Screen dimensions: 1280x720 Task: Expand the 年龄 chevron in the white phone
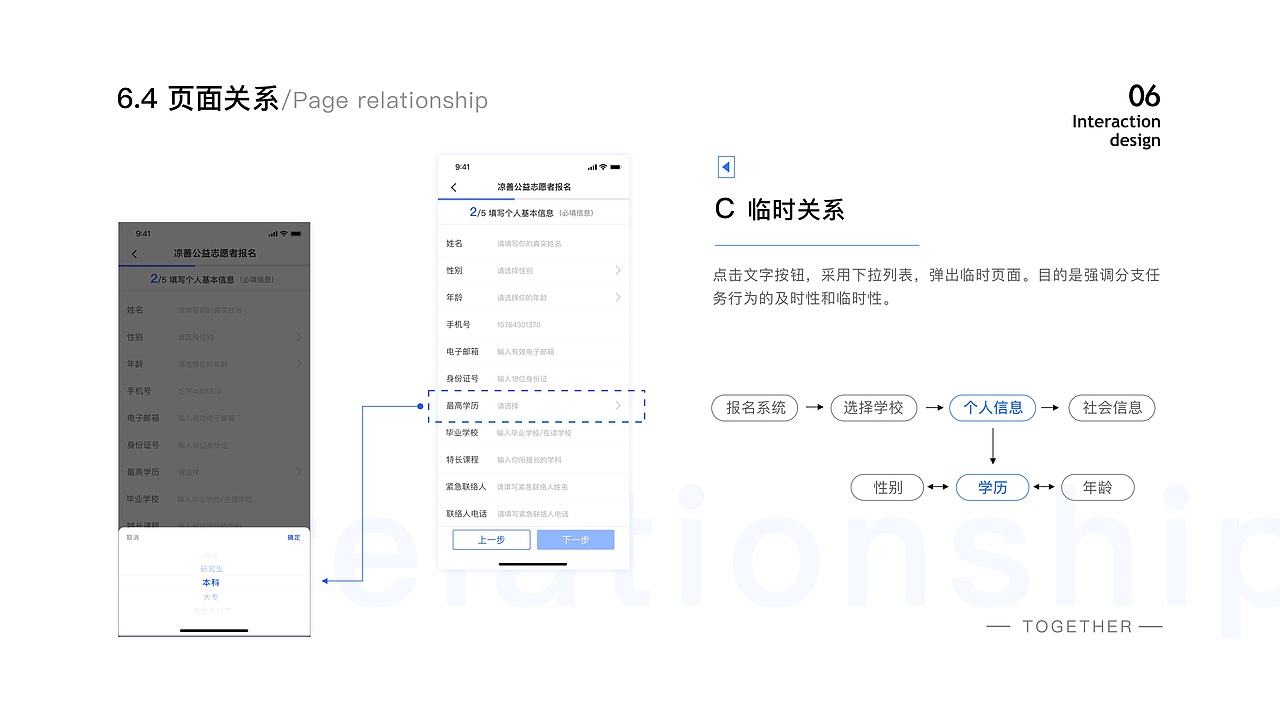618,298
